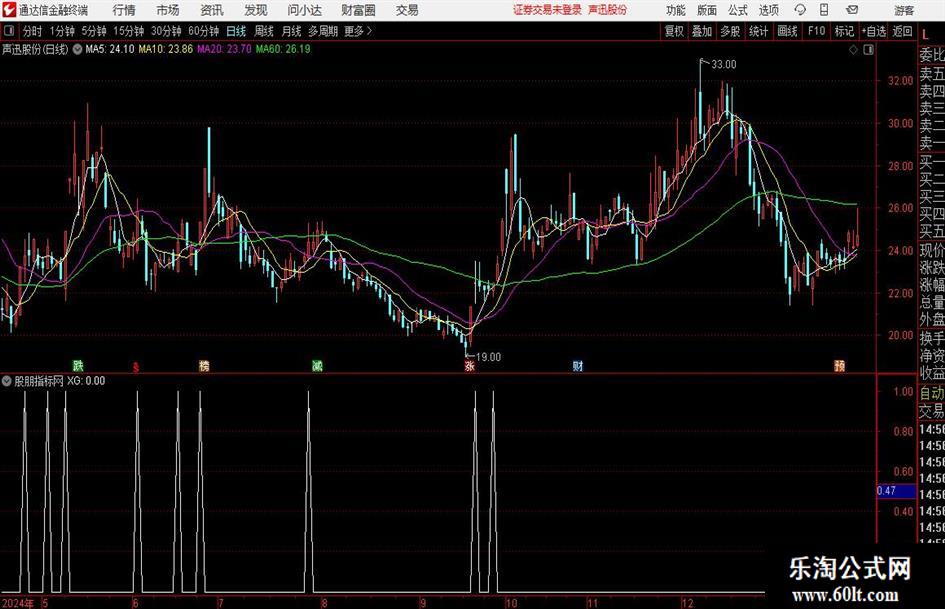This screenshot has height=609, width=945.
Task: Click the 涨 event marker on chart
Action: click(x=469, y=365)
